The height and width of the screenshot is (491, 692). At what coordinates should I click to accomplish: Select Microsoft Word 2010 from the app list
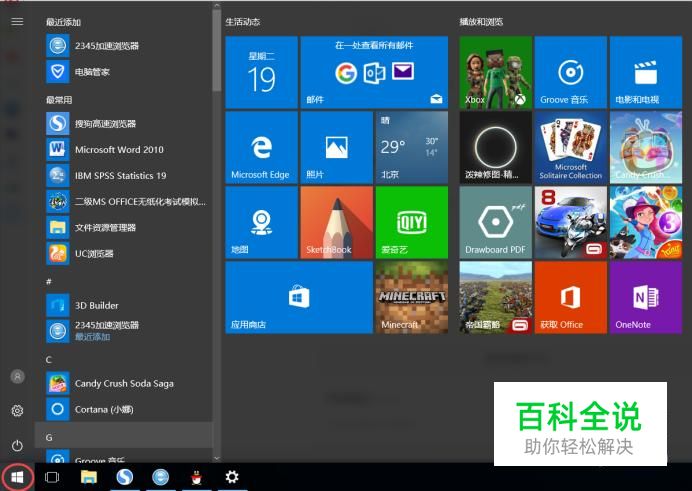click(119, 150)
